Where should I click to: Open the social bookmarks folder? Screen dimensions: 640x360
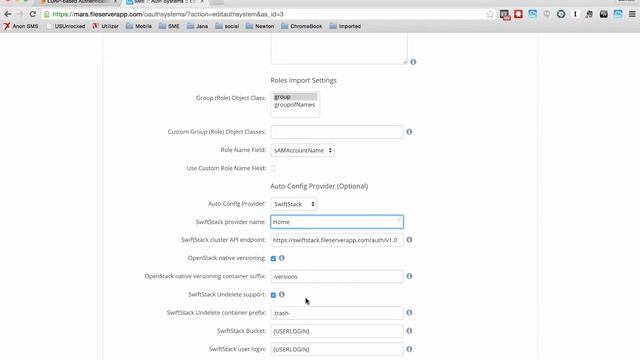(x=227, y=26)
